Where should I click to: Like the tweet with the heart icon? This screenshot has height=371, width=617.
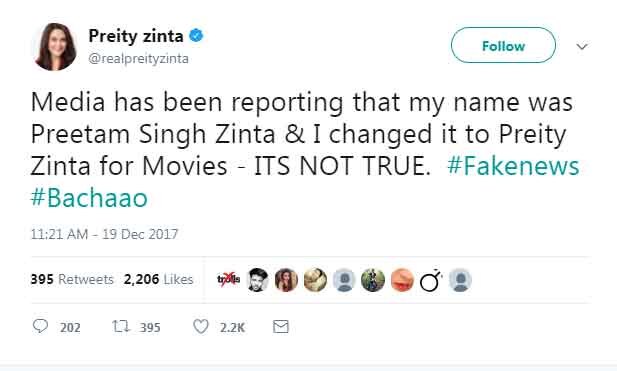201,327
